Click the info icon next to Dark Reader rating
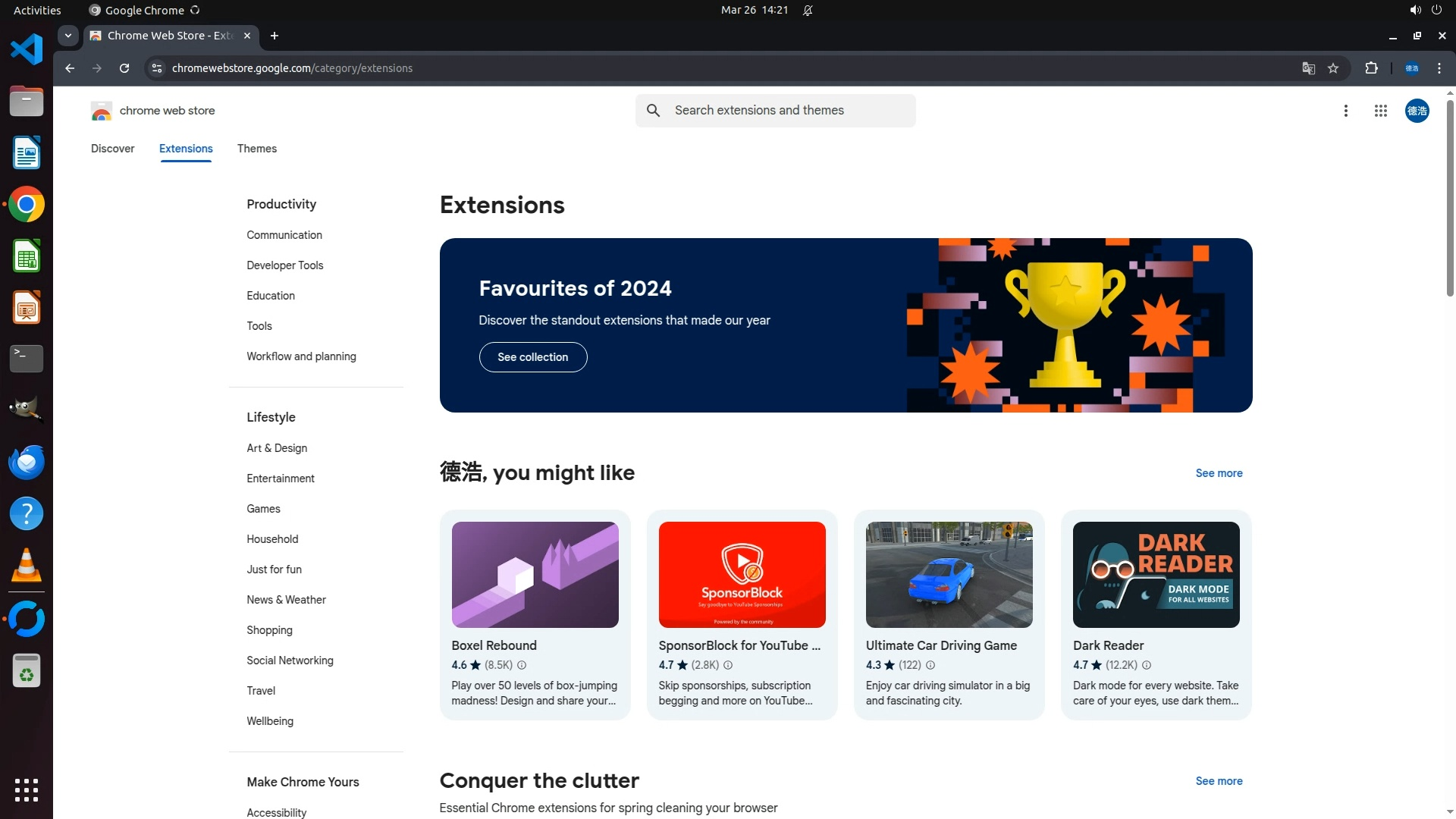This screenshot has width=1456, height=819. 1147,665
